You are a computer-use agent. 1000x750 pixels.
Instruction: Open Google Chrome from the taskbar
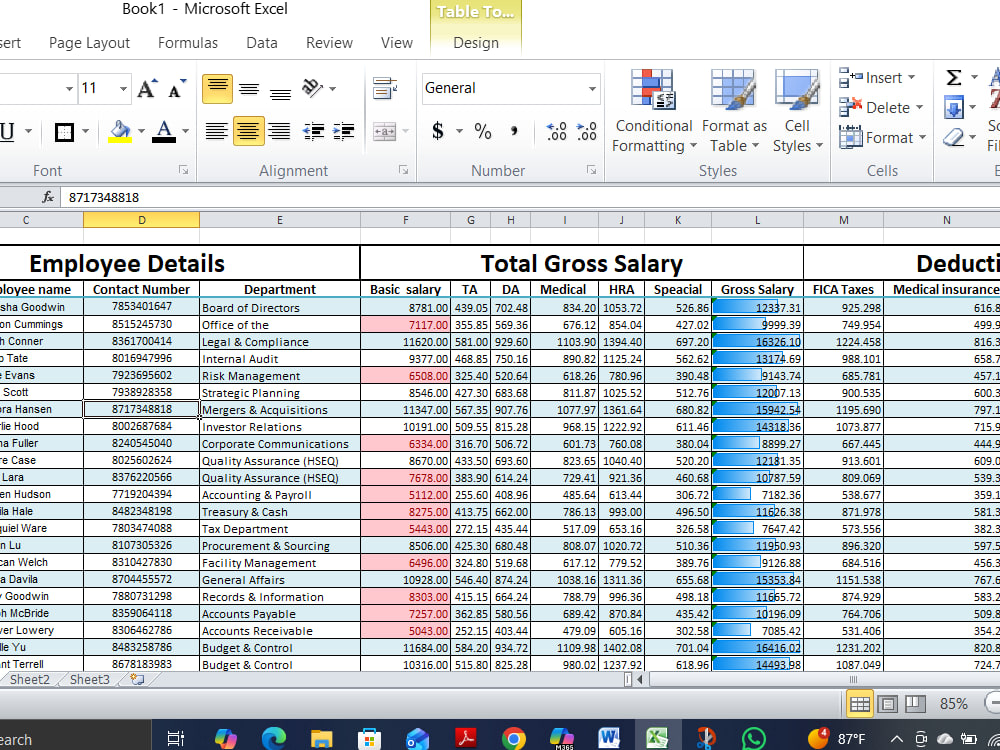(x=513, y=739)
